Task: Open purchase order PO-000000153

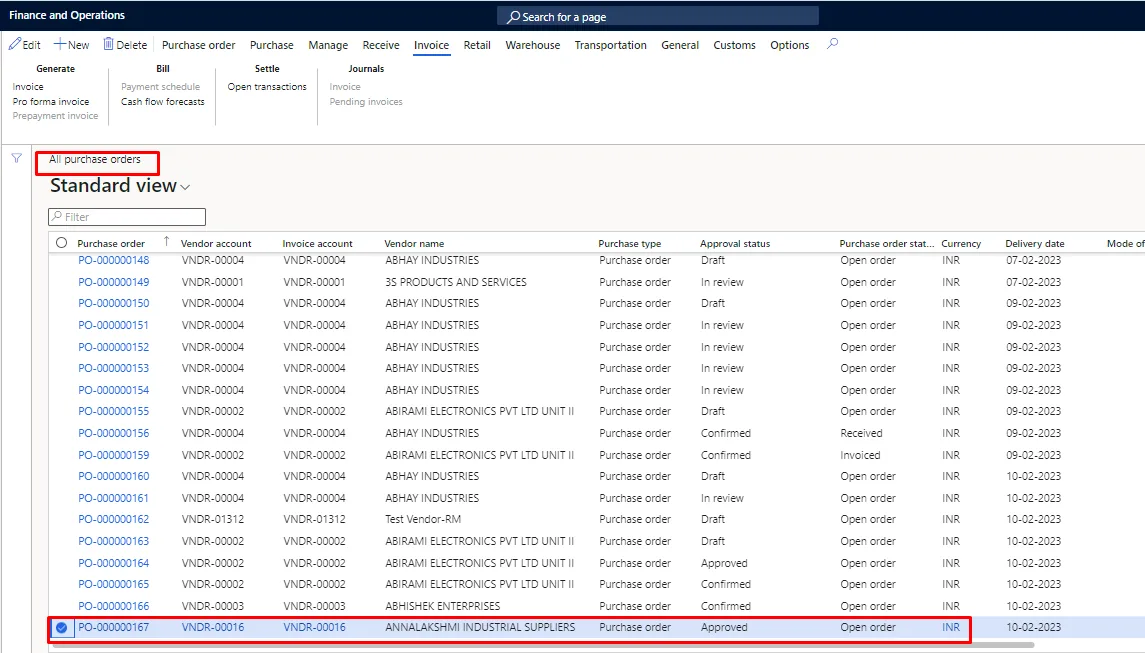Action: (x=114, y=368)
